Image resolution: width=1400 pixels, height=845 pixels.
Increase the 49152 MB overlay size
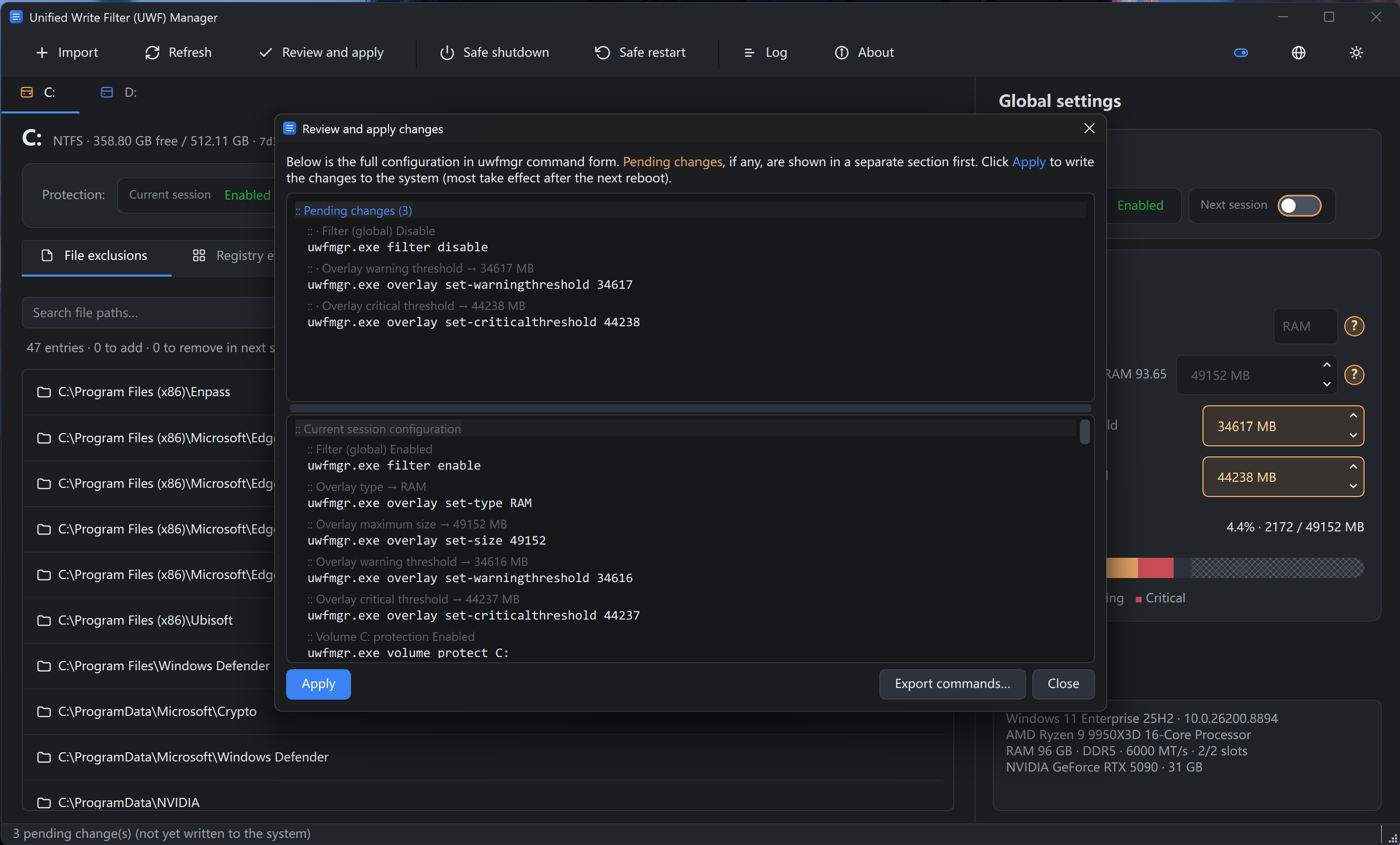coord(1327,365)
